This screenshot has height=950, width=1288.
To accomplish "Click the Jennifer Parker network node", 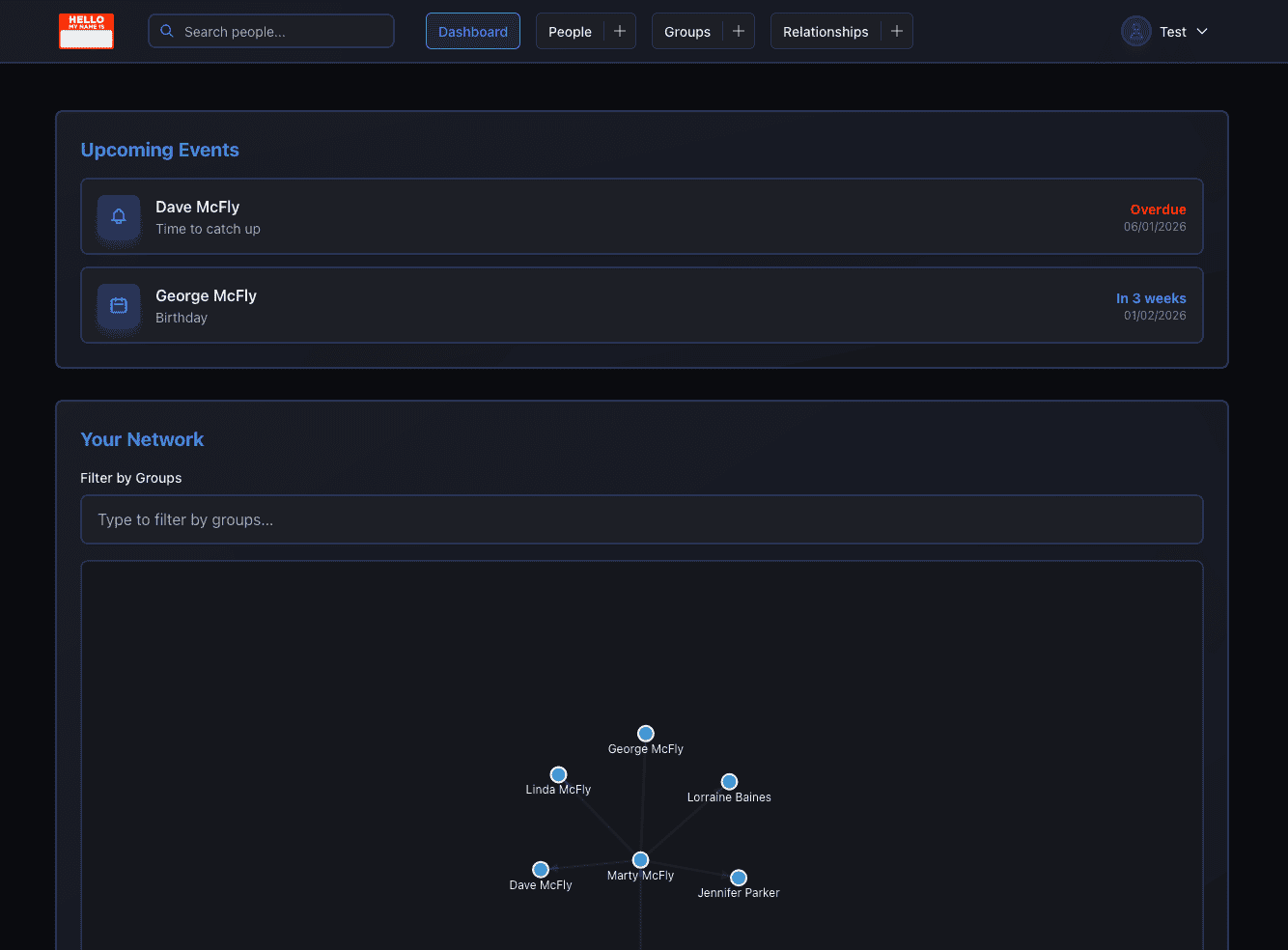I will point(739,878).
